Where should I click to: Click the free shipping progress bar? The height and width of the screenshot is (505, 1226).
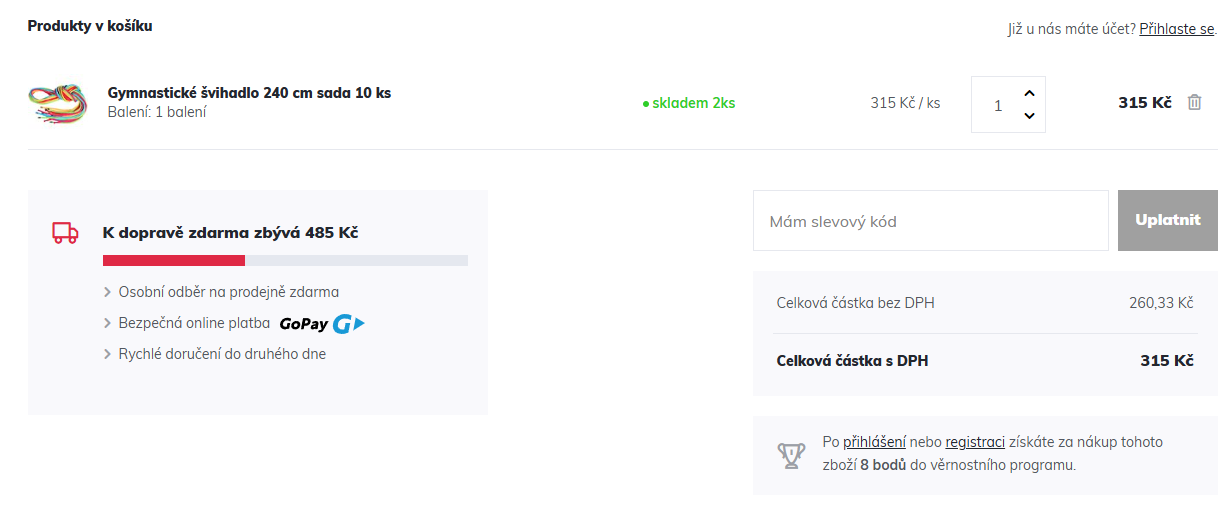pyautogui.click(x=285, y=261)
